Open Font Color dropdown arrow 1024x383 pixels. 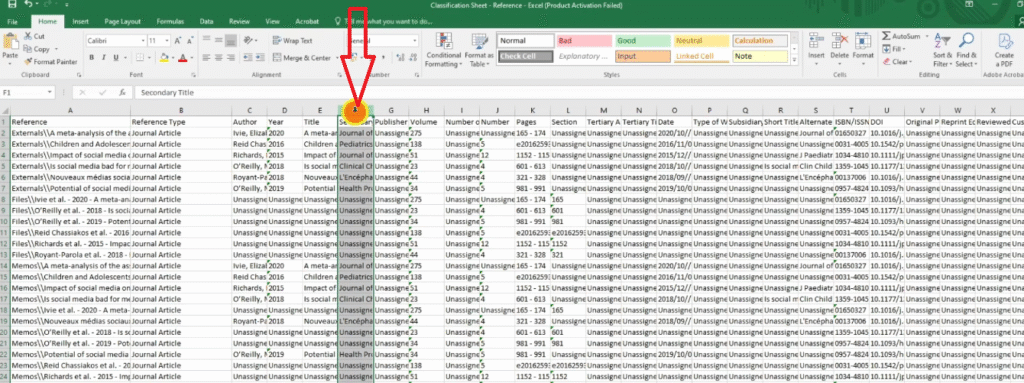(x=191, y=58)
